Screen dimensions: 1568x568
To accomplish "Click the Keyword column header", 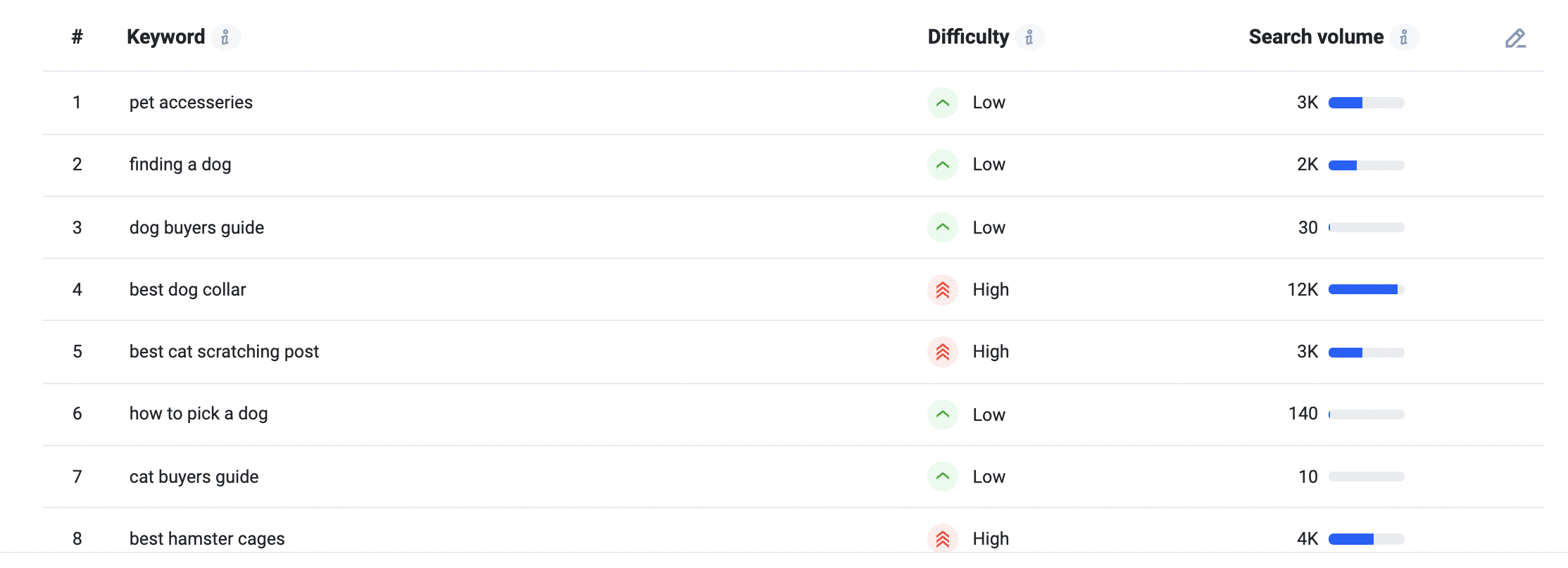I will point(166,37).
